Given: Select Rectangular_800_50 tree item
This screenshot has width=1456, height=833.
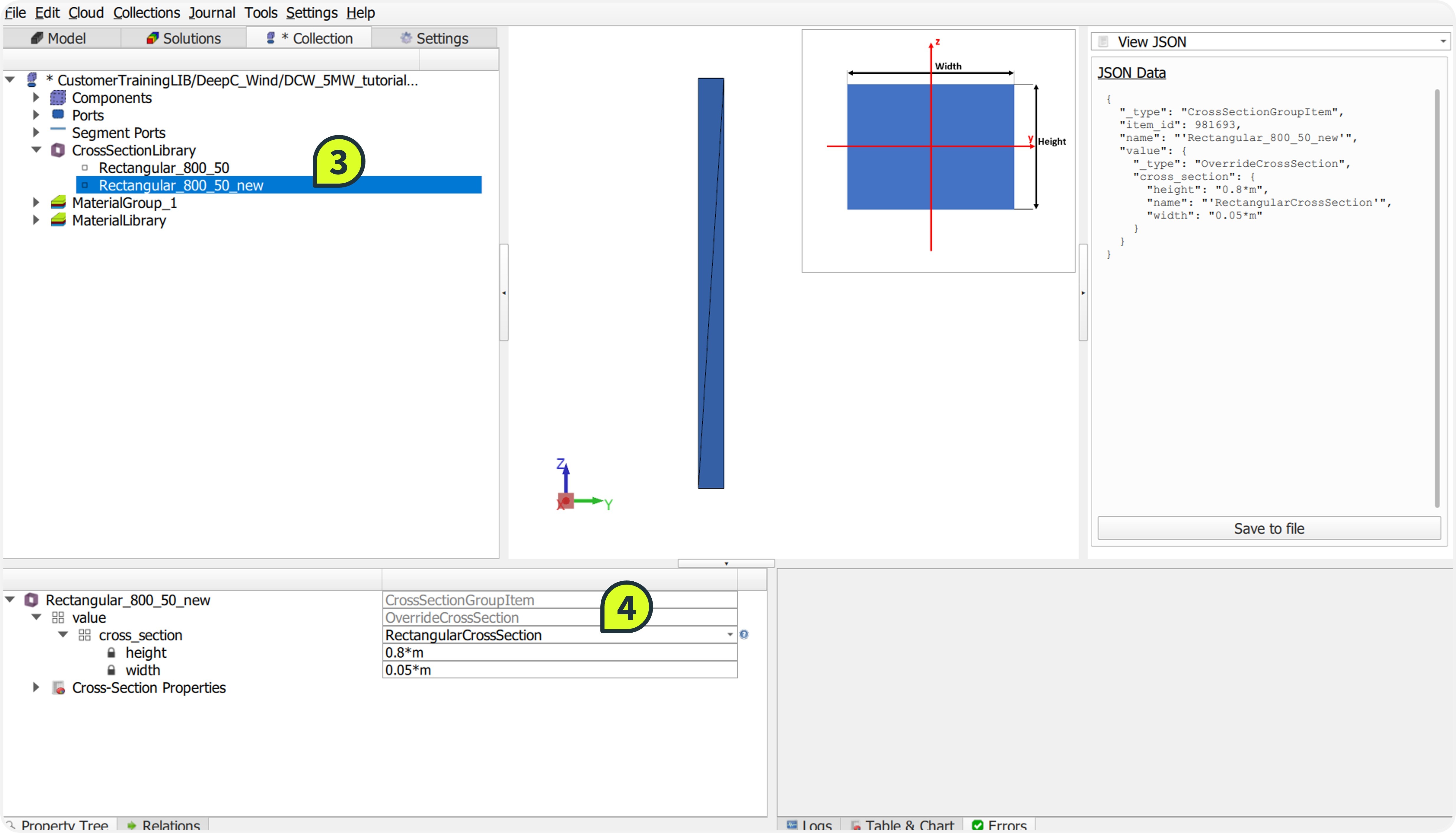Looking at the screenshot, I should 164,168.
